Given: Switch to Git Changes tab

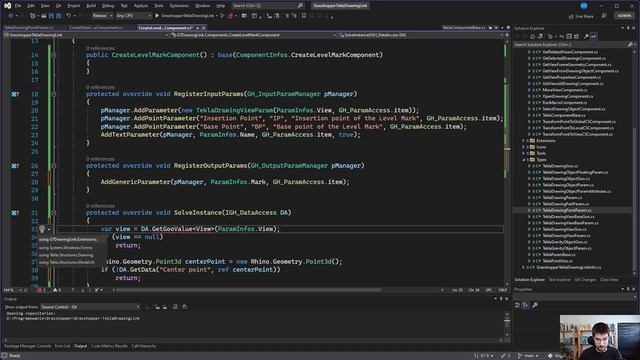Looking at the screenshot, I should pyautogui.click(x=585, y=280).
